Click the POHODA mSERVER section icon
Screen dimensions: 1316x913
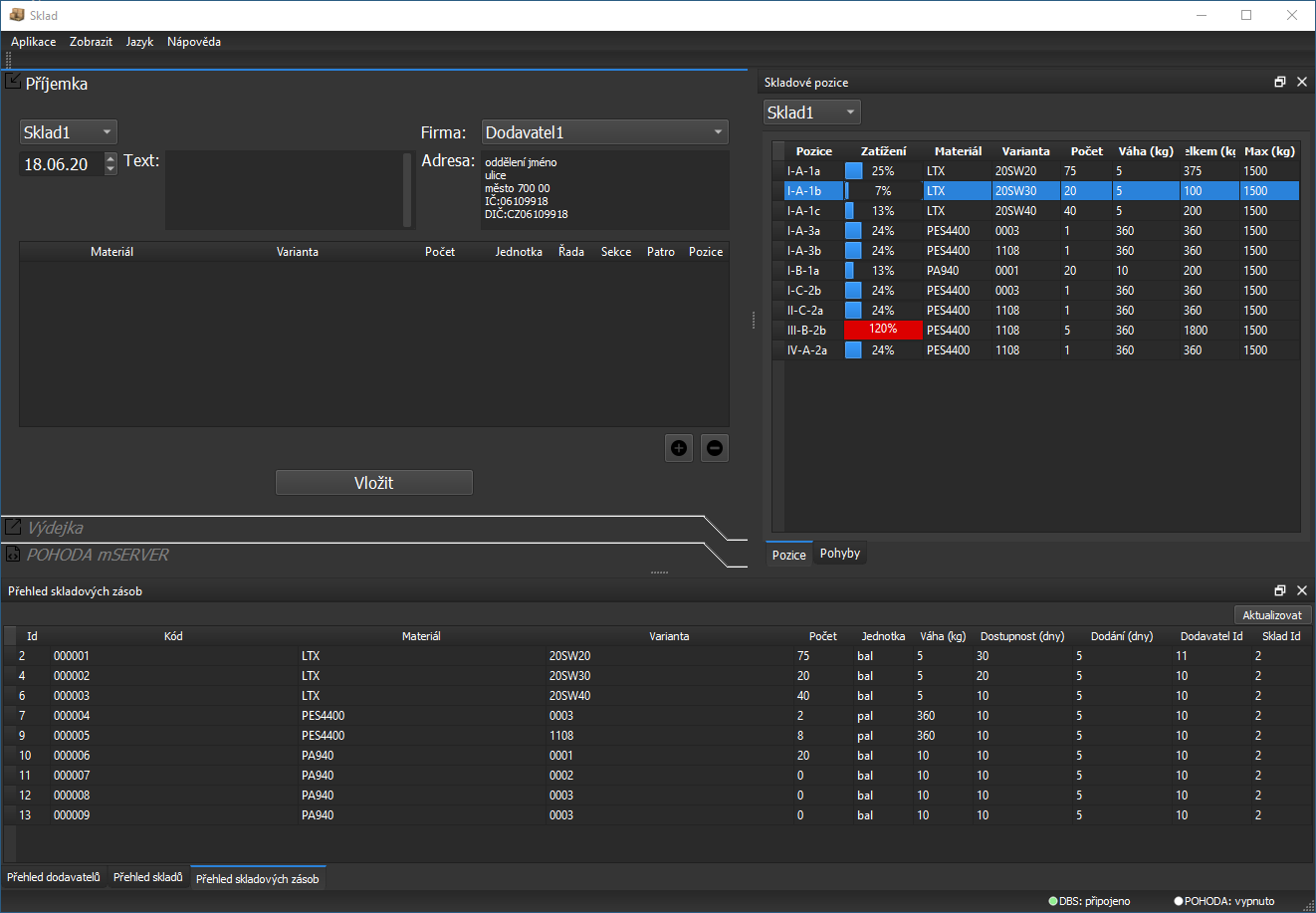(14, 556)
